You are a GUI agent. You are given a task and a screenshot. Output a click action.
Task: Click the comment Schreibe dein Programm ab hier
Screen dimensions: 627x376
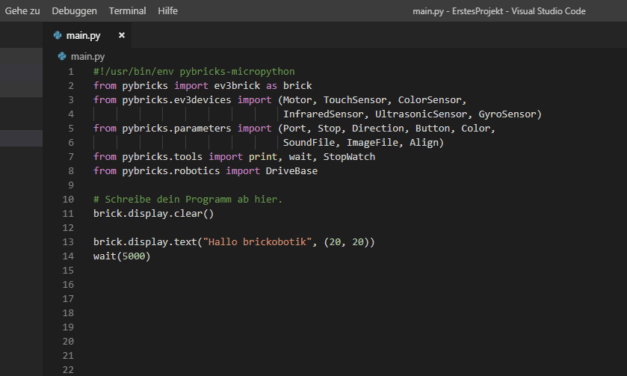click(x=188, y=200)
